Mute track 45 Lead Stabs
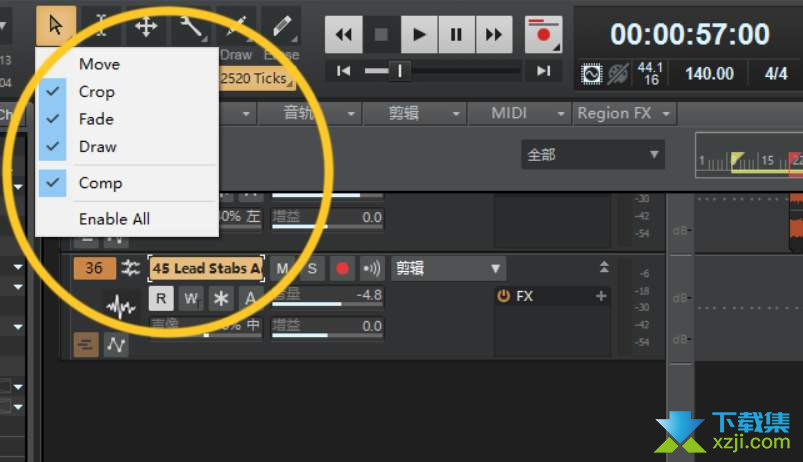The image size is (803, 462). tap(282, 268)
